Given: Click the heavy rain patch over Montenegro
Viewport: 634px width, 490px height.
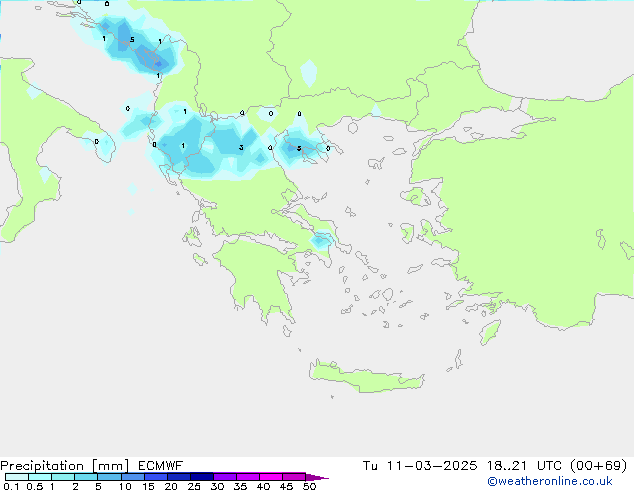Looking at the screenshot, I should pos(152,57).
